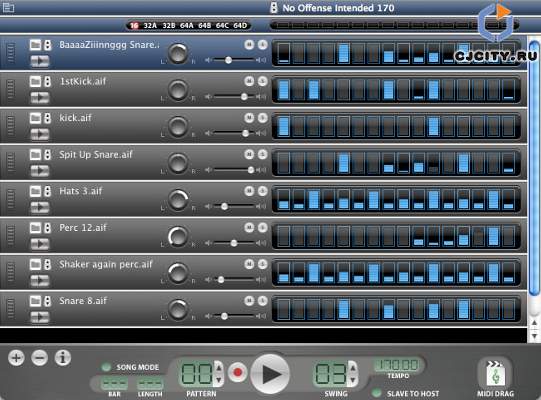Decrease the swing value with the down arrow
Image resolution: width=541 pixels, height=400 pixels.
coord(353,380)
